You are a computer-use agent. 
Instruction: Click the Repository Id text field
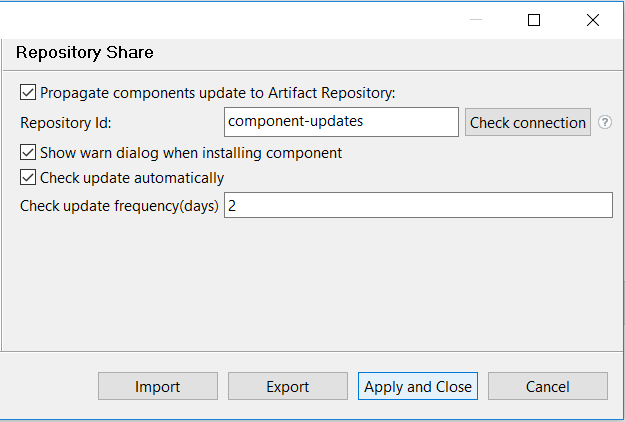click(x=341, y=122)
